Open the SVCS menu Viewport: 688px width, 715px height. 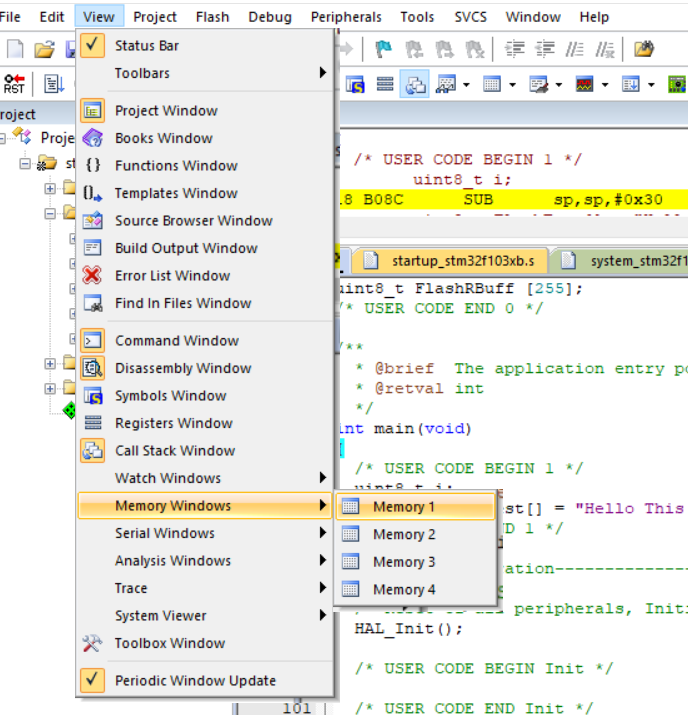(x=471, y=17)
